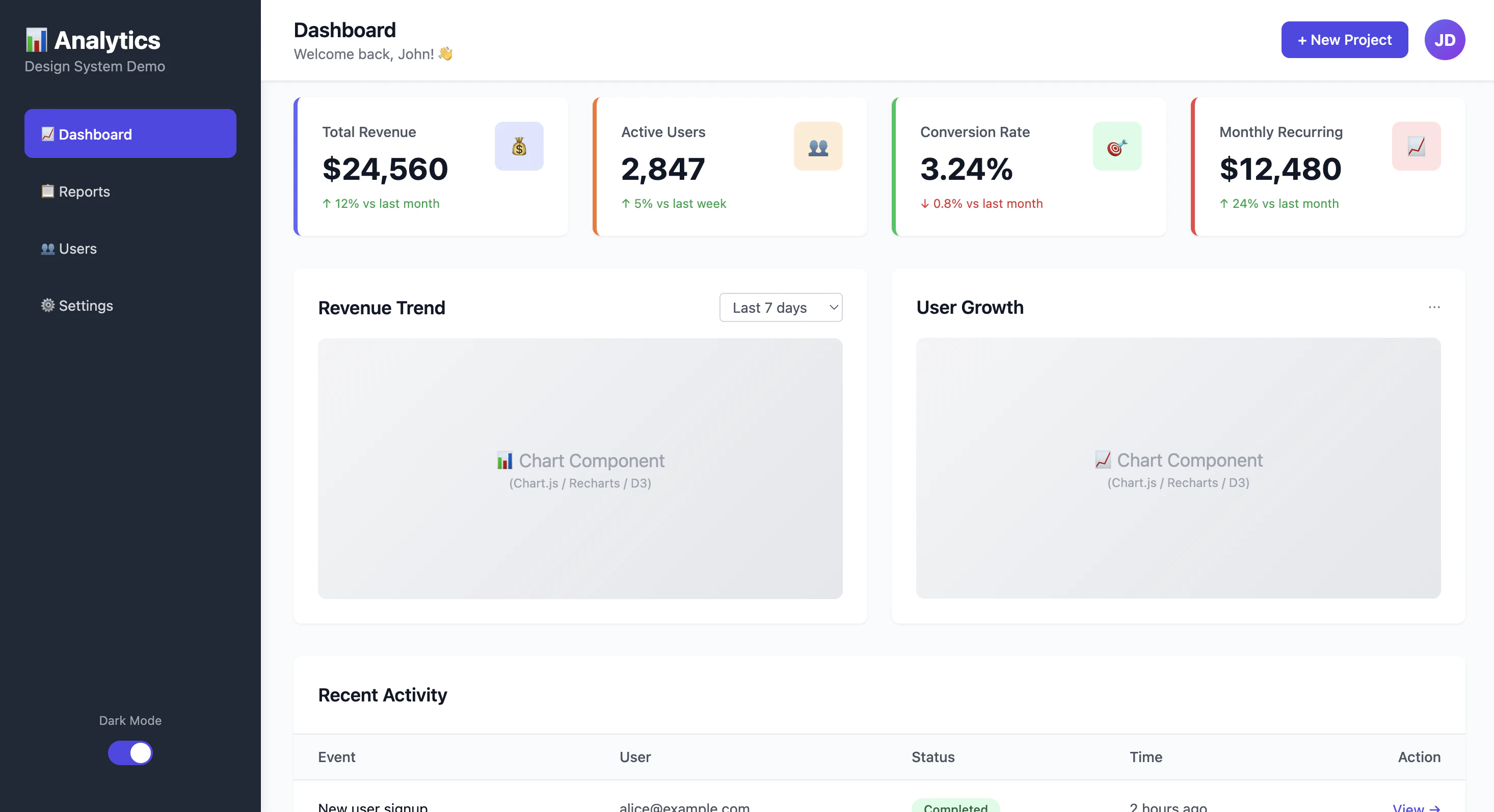Click the Active Users card label
The width and height of the screenshot is (1494, 812).
(x=663, y=132)
